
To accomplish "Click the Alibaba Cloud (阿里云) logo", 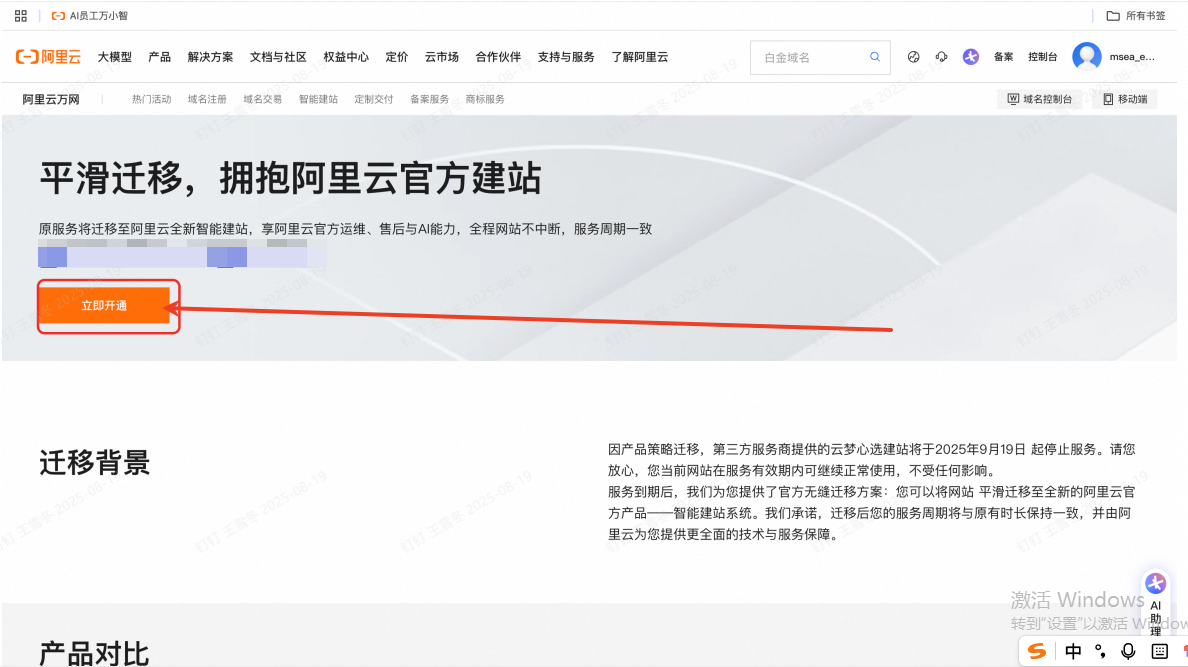I will point(48,57).
